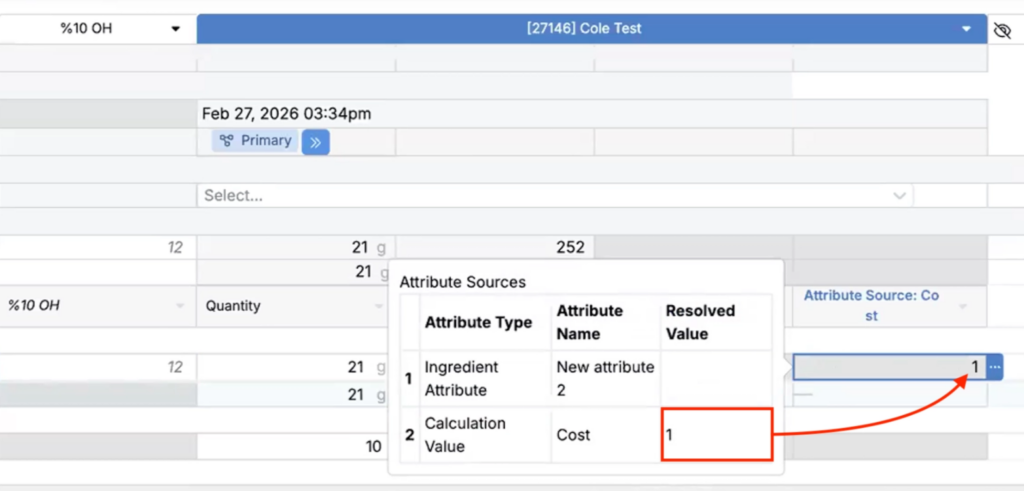
Task: Open the %10 OH dropdown at top left
Action: 176,29
